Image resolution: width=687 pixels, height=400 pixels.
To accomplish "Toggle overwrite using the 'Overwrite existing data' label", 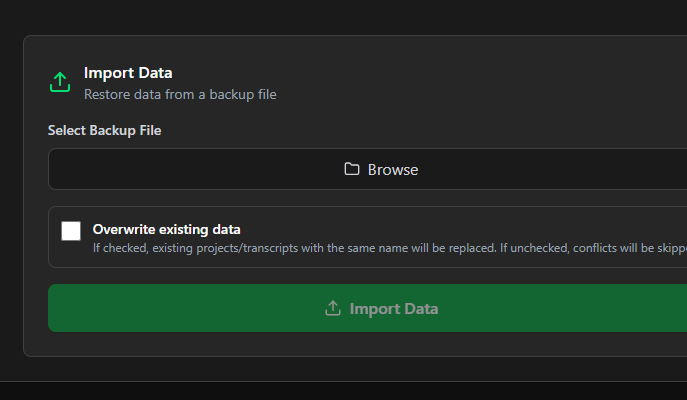I will 166,229.
